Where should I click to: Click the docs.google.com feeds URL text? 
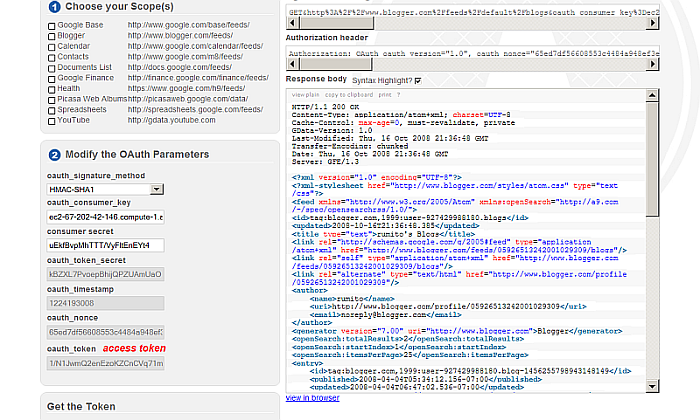[x=180, y=67]
